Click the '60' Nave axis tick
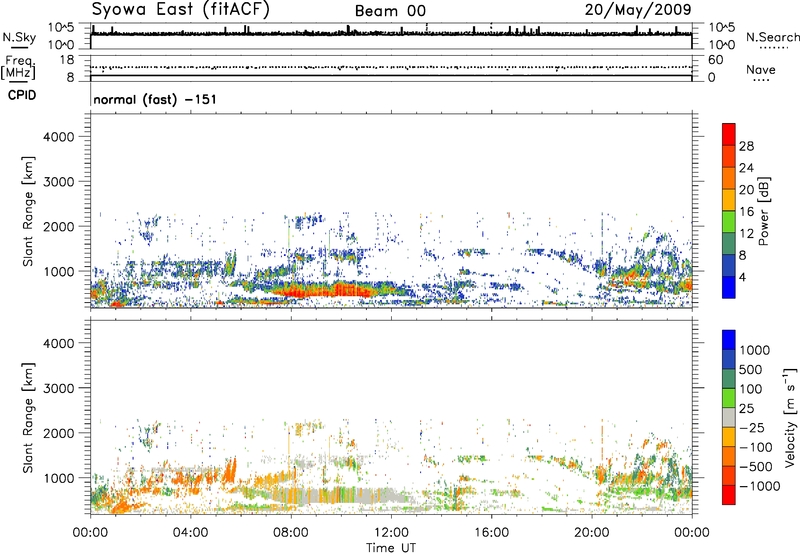Screen dimensions: 800x554 point(715,60)
